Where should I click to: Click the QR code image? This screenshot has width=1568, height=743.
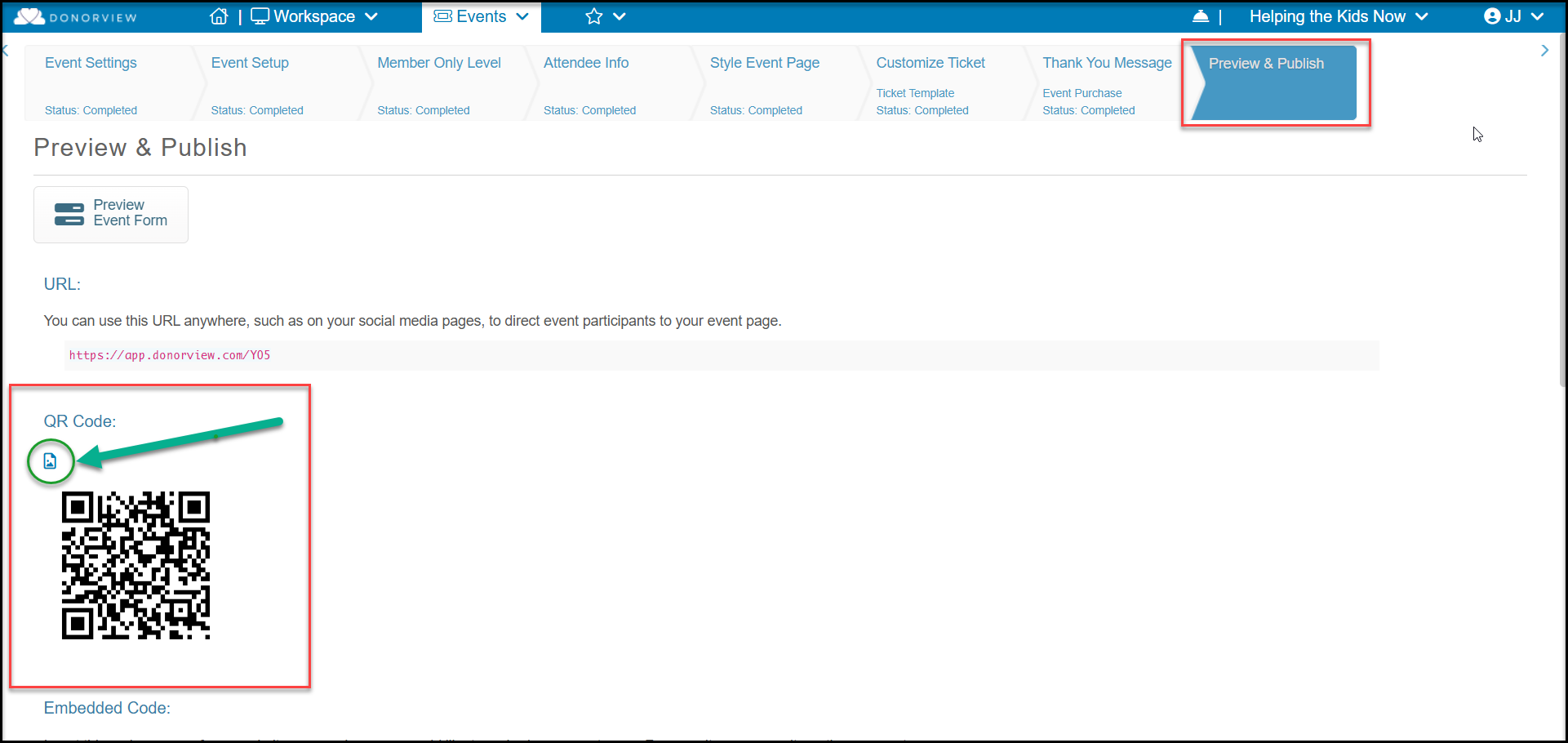point(135,565)
